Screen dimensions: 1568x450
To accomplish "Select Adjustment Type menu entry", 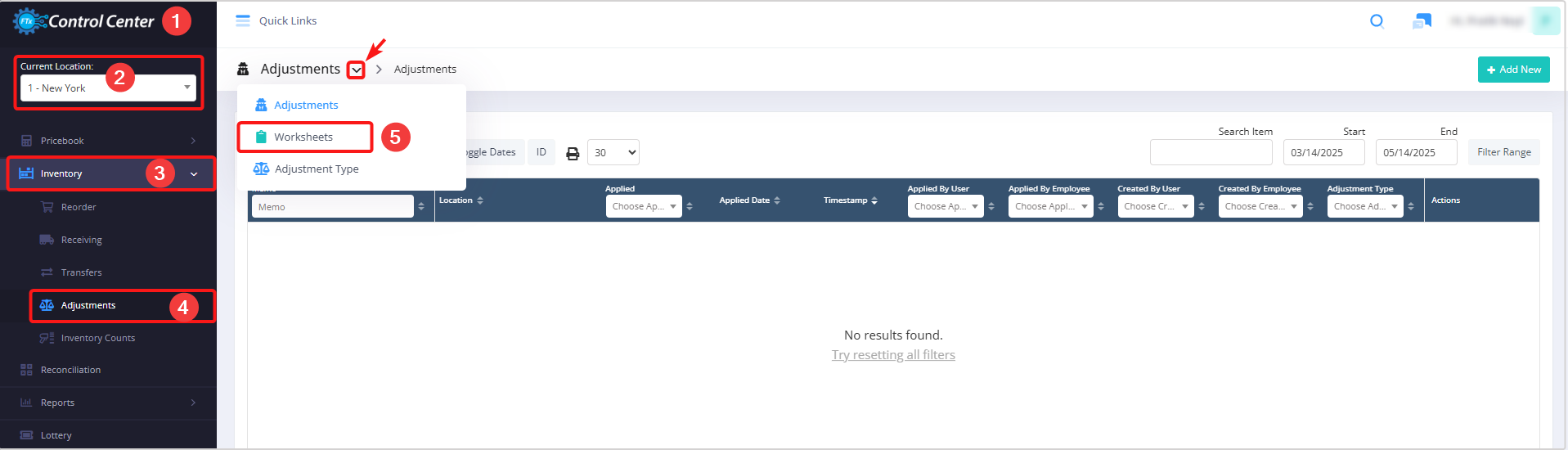I will 317,169.
